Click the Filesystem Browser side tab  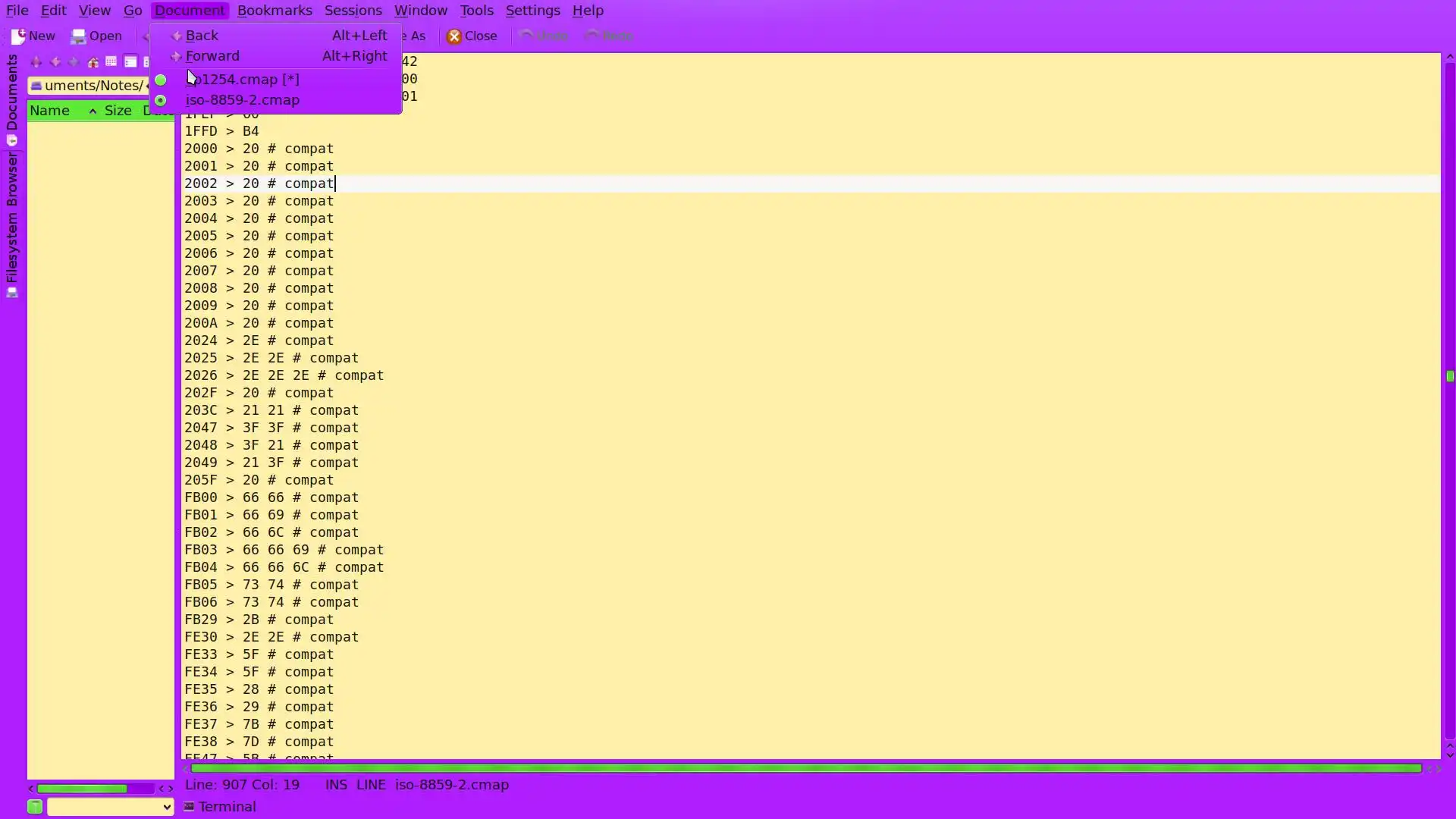(x=12, y=216)
